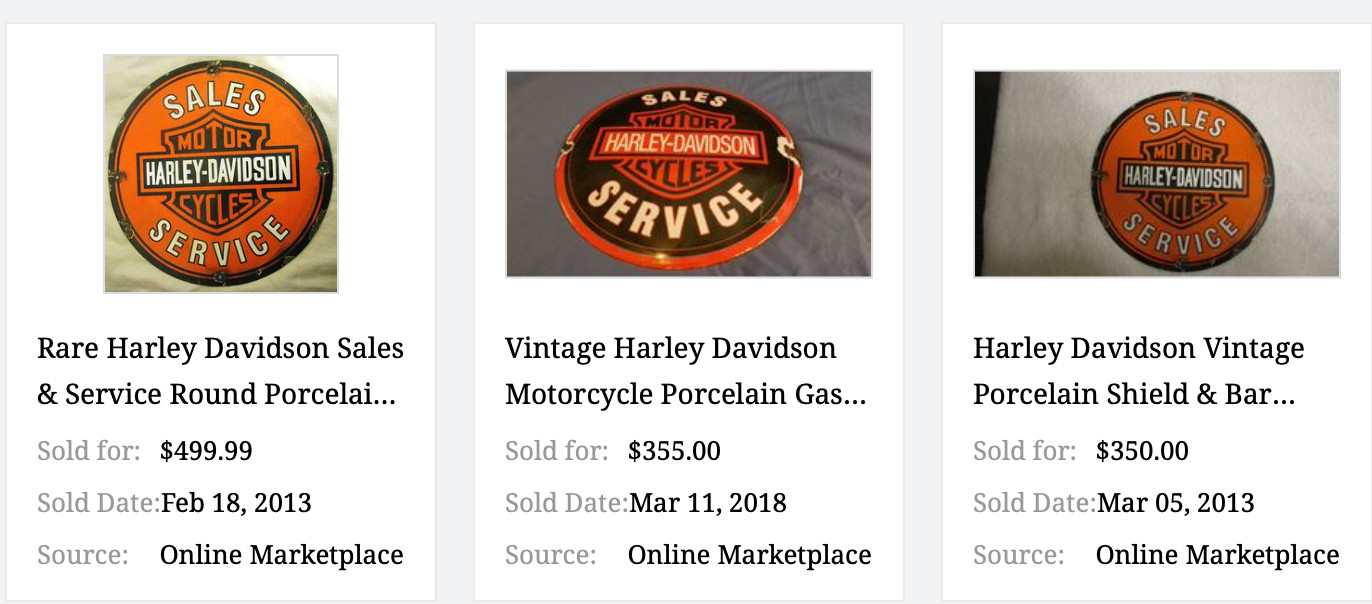
Task: Click the middle listing card
Action: click(689, 300)
